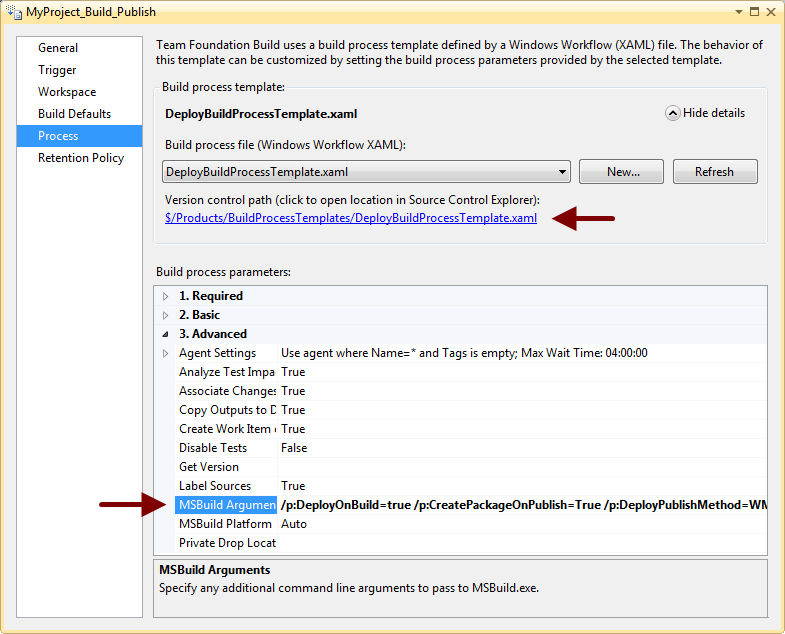
Task: Click the Disable Tests False value
Action: coord(522,448)
